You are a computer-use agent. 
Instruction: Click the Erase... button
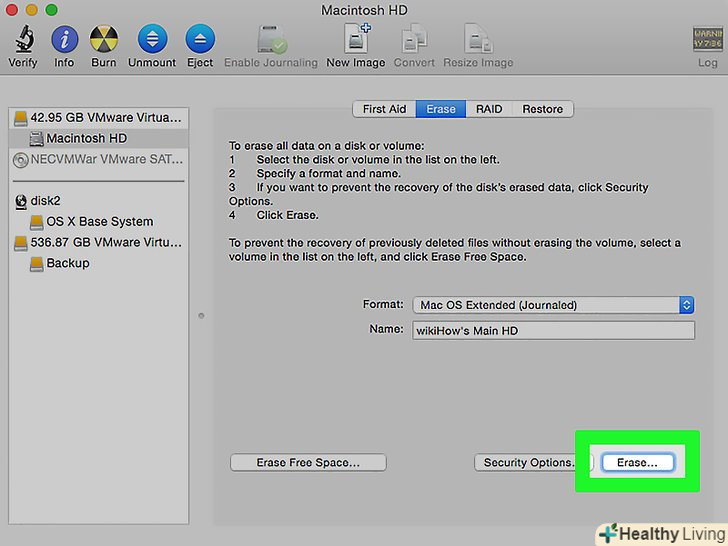(x=637, y=462)
